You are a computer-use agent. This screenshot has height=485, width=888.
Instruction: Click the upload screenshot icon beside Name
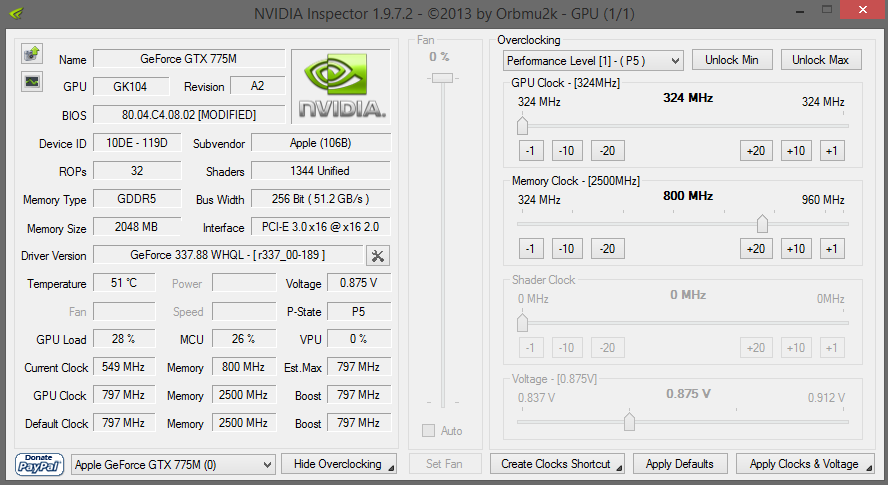coord(32,54)
